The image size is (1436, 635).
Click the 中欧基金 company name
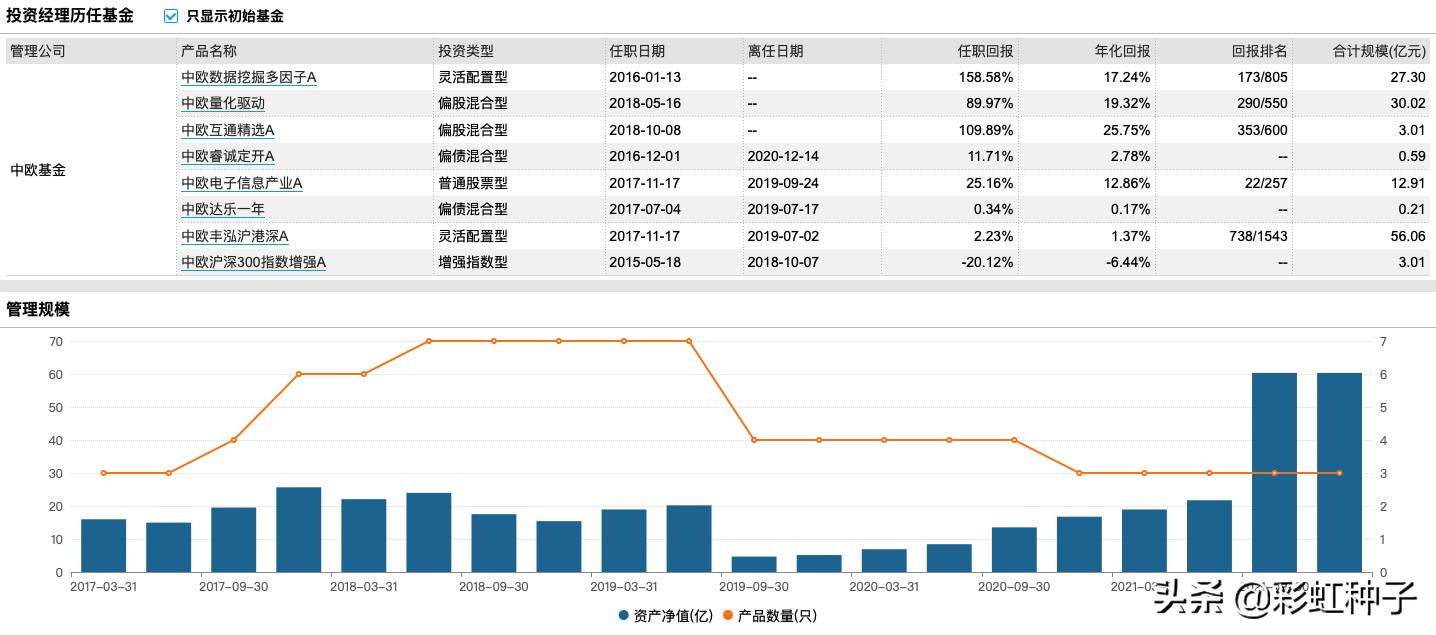pyautogui.click(x=37, y=170)
